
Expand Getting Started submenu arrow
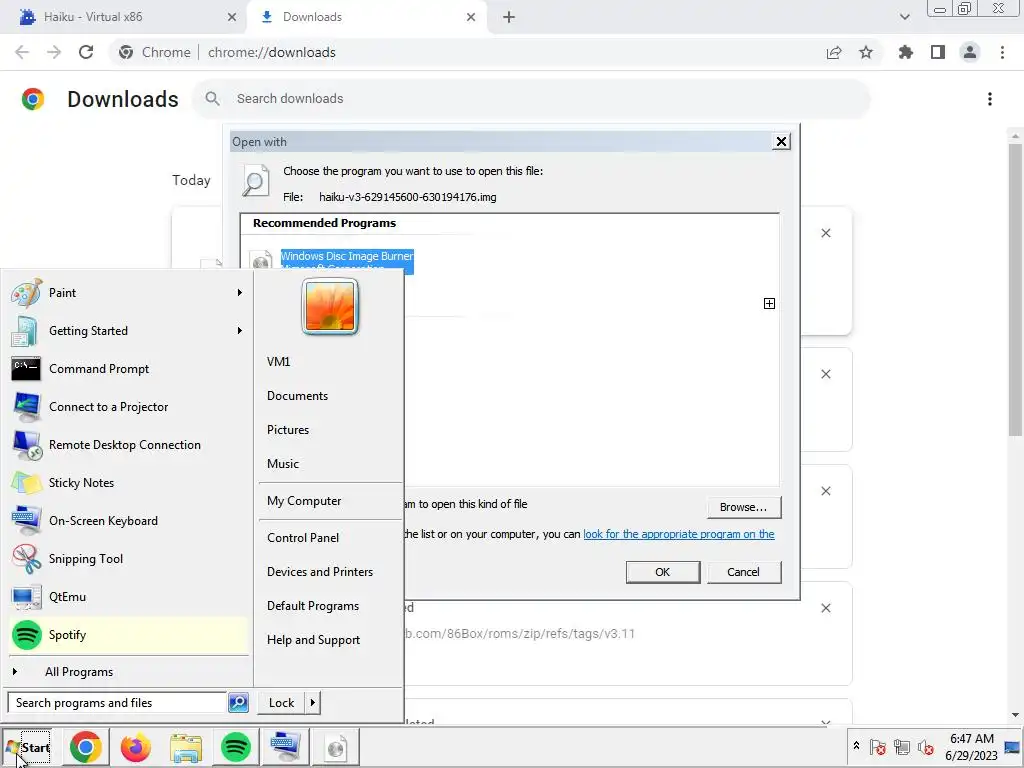coord(240,330)
